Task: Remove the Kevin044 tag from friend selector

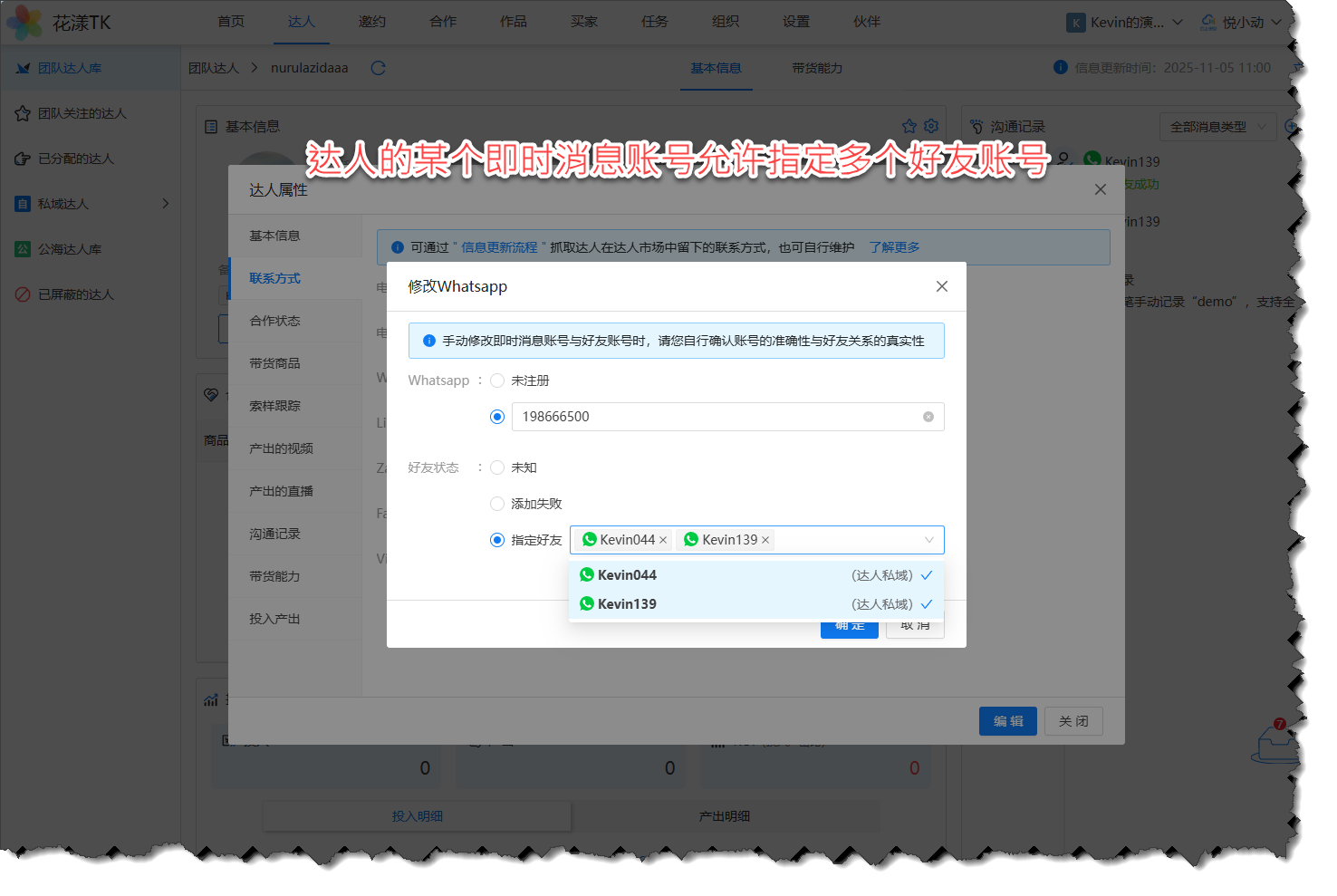Action: point(663,540)
